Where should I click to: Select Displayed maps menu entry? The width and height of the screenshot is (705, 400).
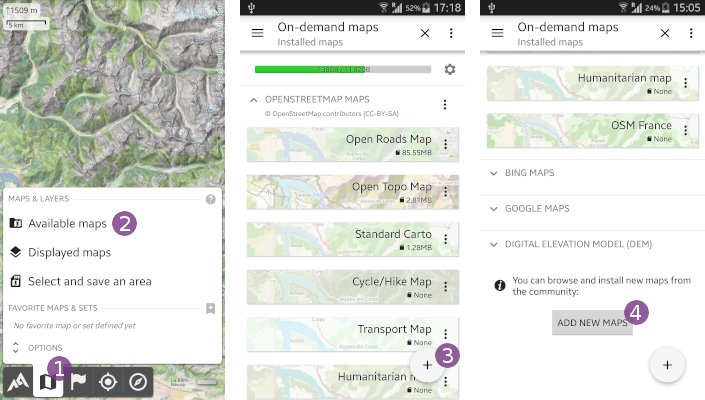coord(60,253)
